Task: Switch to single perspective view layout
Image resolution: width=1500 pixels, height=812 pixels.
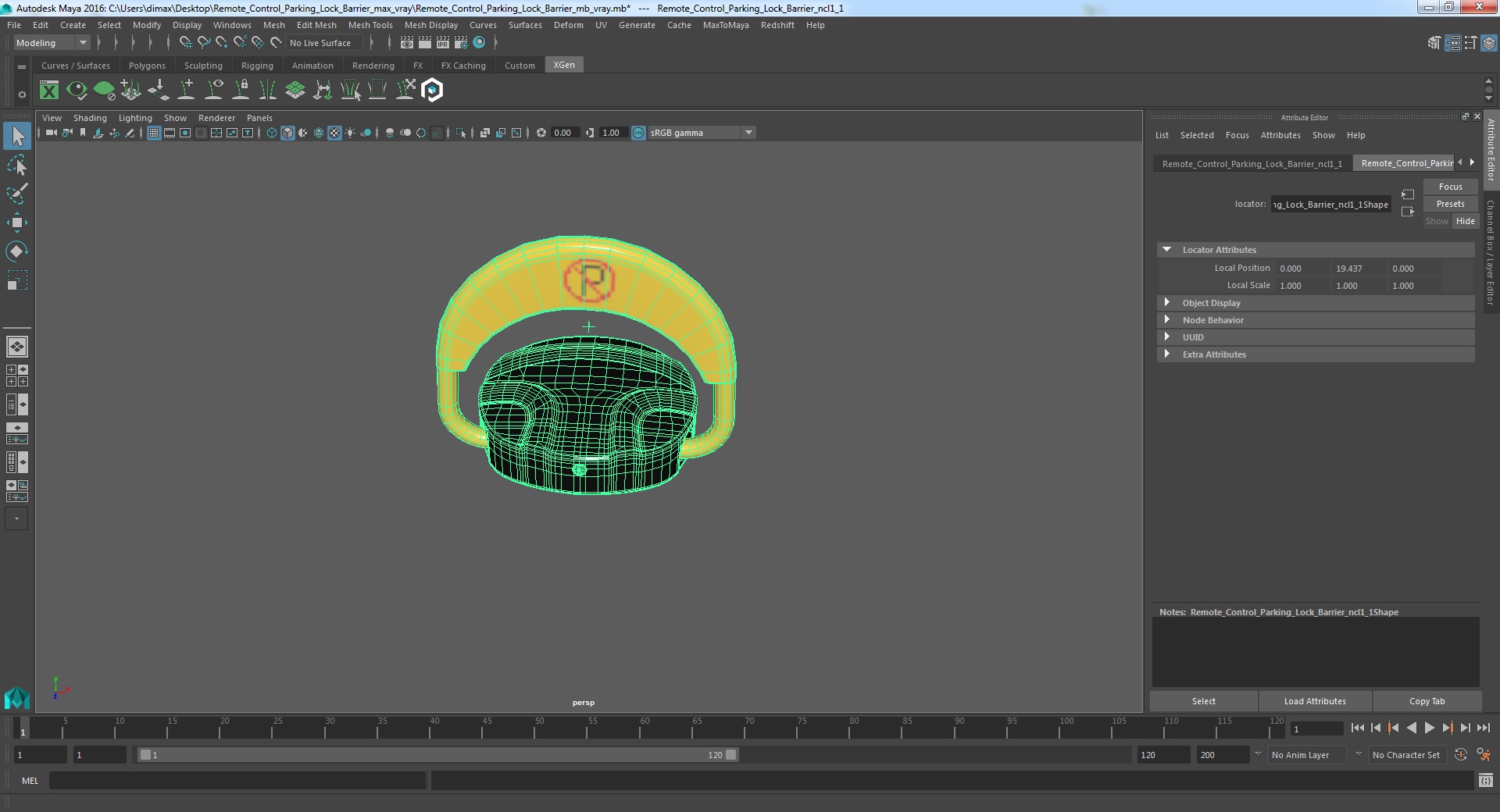Action: (x=17, y=346)
